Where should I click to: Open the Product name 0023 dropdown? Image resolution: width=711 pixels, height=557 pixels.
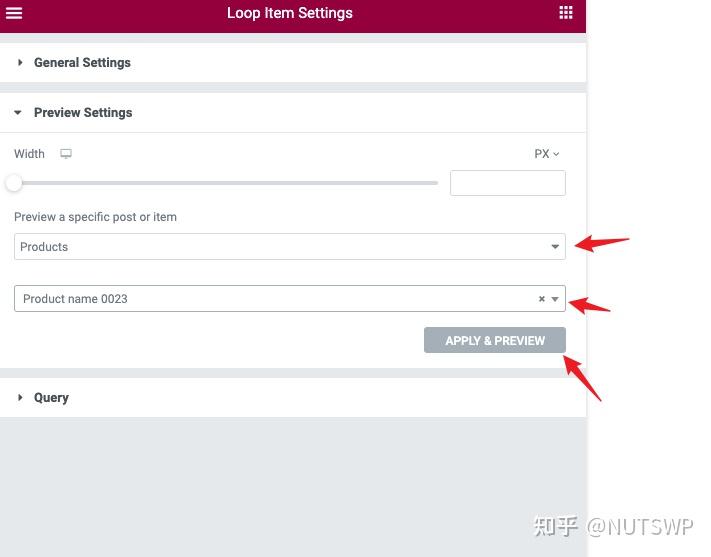[x=290, y=298]
